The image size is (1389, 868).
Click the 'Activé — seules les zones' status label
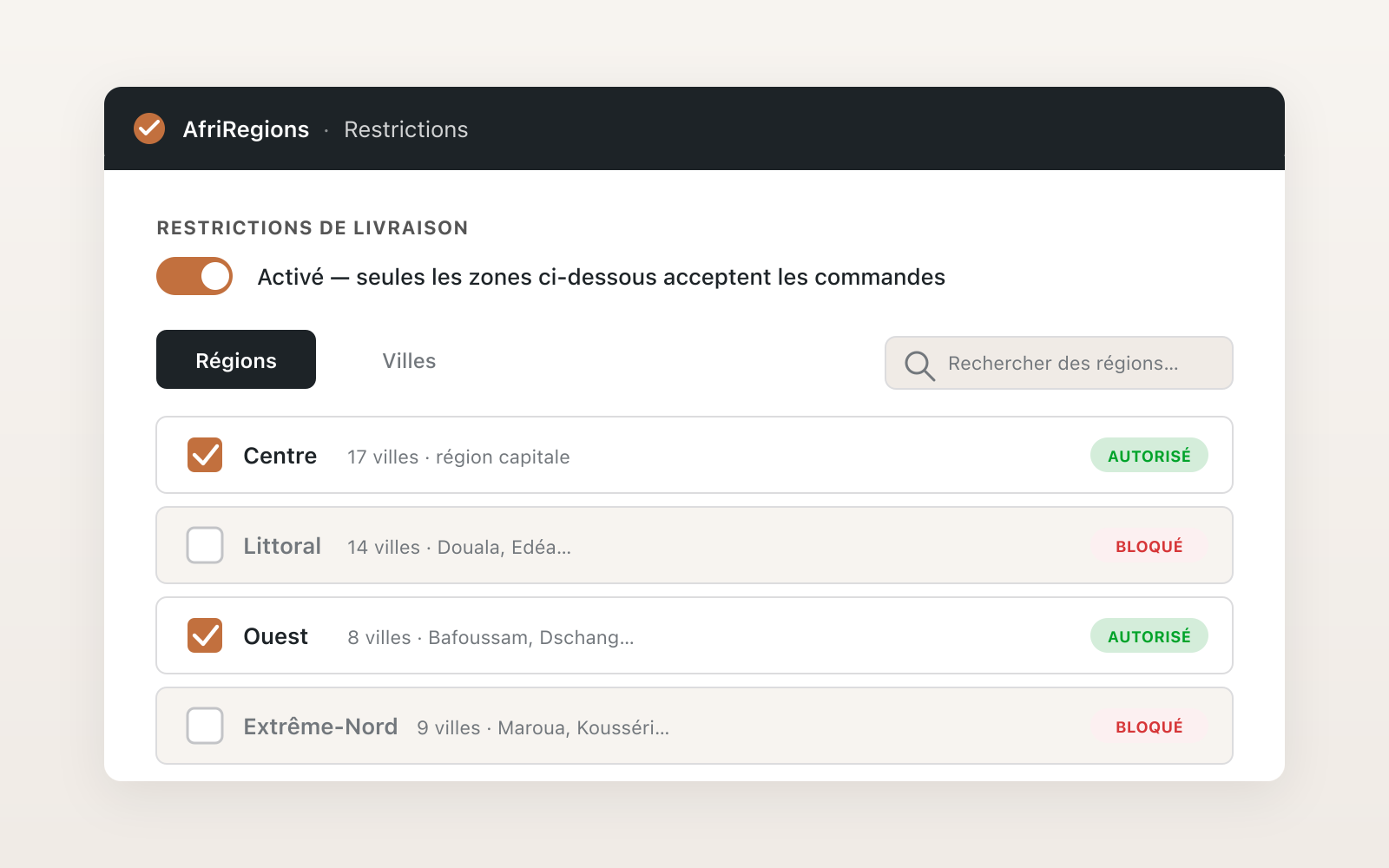click(601, 277)
